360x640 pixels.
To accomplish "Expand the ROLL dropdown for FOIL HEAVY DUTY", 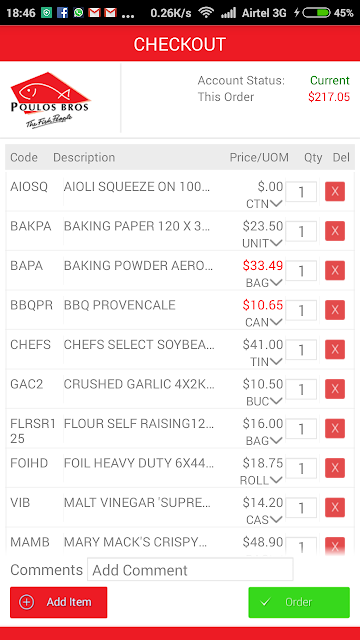I will (261, 480).
